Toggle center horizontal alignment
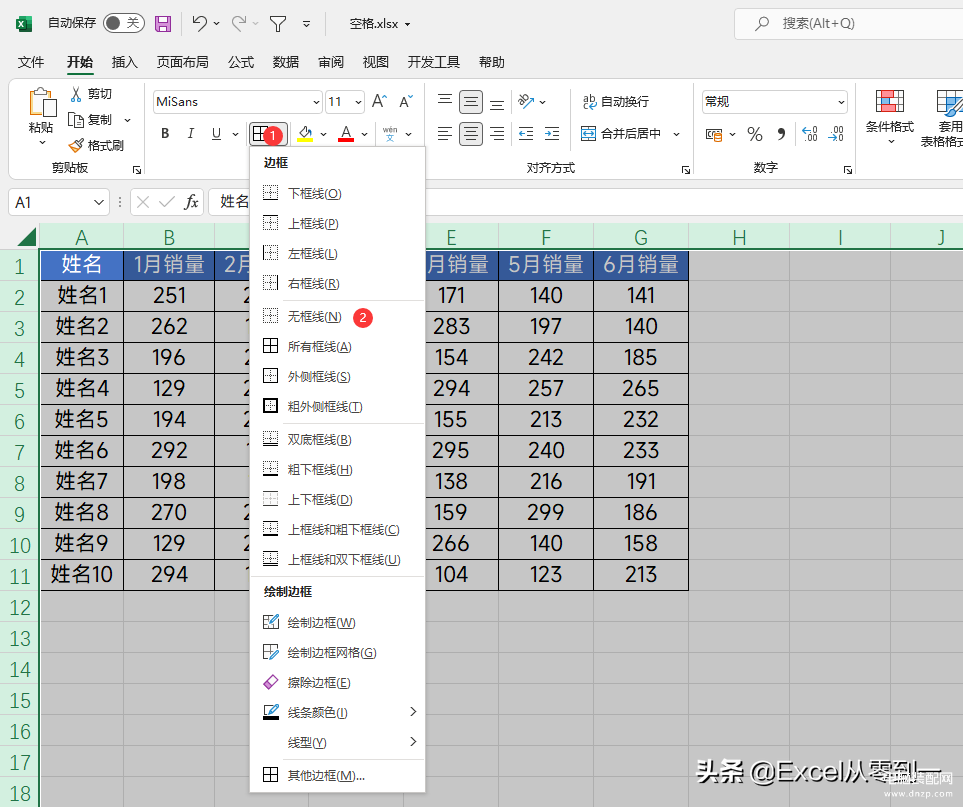 click(x=471, y=133)
